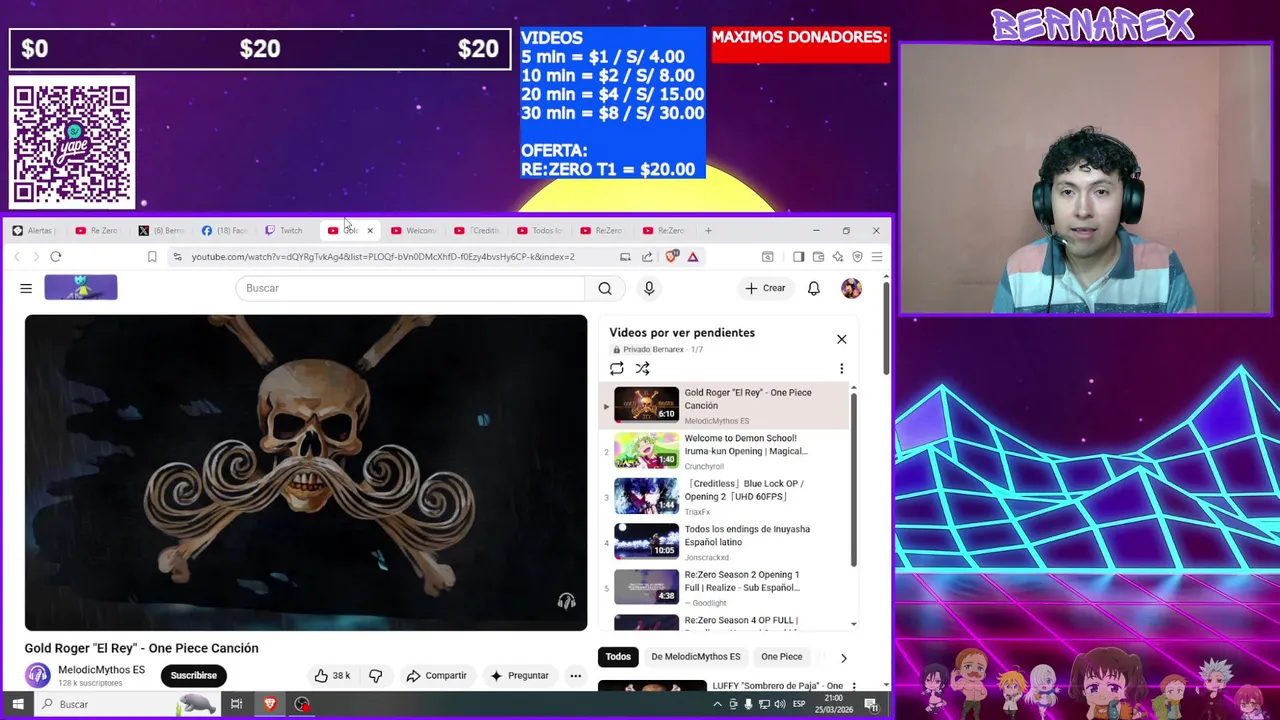Click the YouTube home logo
Image resolution: width=1280 pixels, height=720 pixels.
[x=81, y=288]
